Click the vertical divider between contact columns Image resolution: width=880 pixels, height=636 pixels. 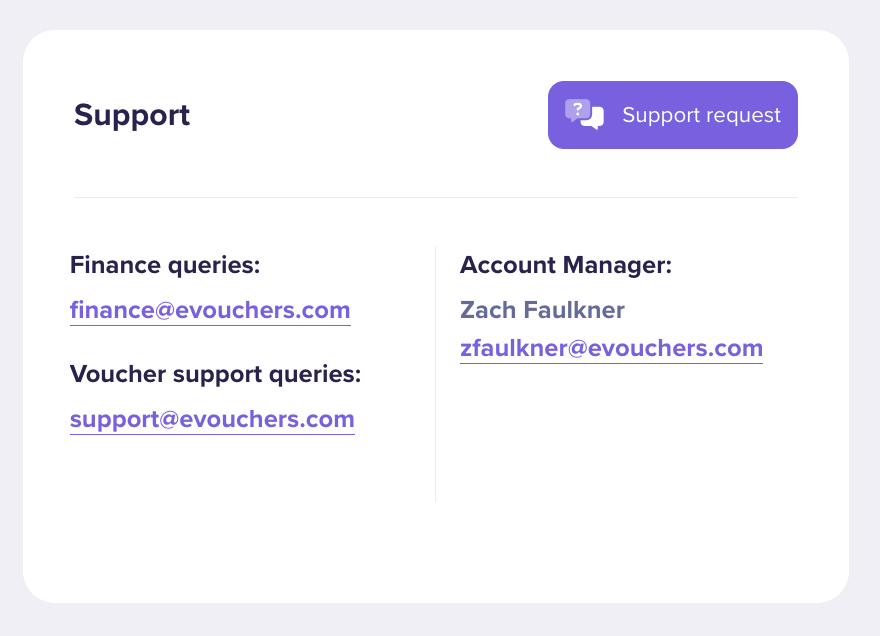coord(436,373)
